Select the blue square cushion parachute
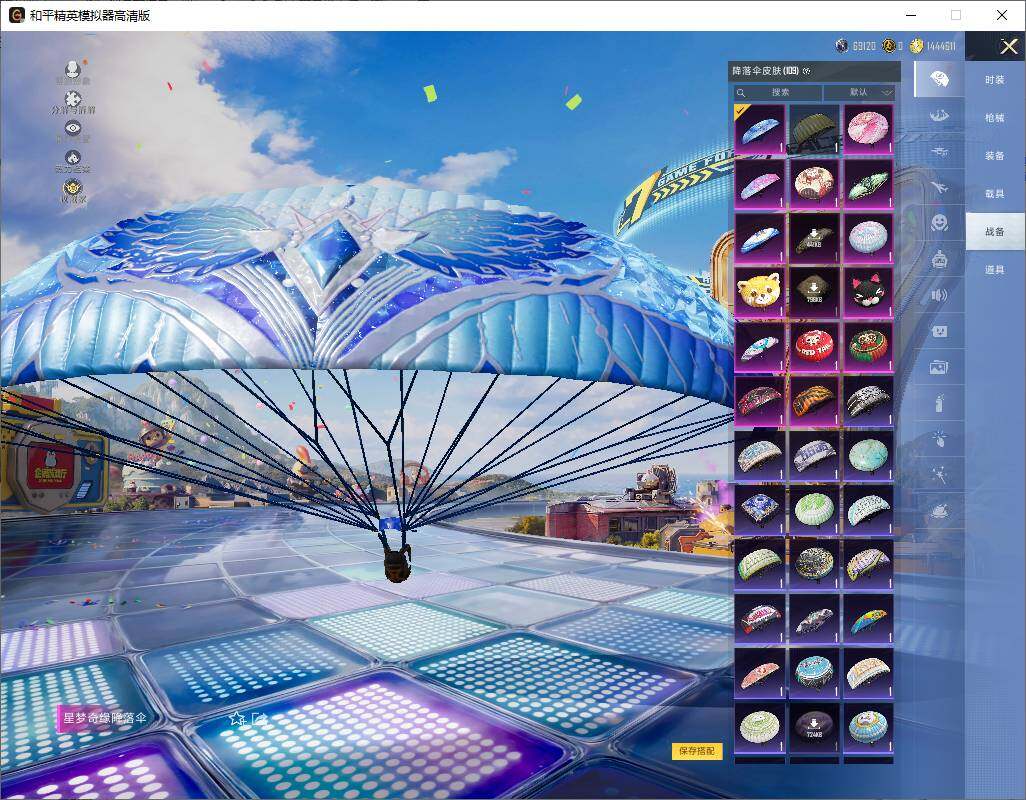The height and width of the screenshot is (800, 1026). pyautogui.click(x=759, y=510)
